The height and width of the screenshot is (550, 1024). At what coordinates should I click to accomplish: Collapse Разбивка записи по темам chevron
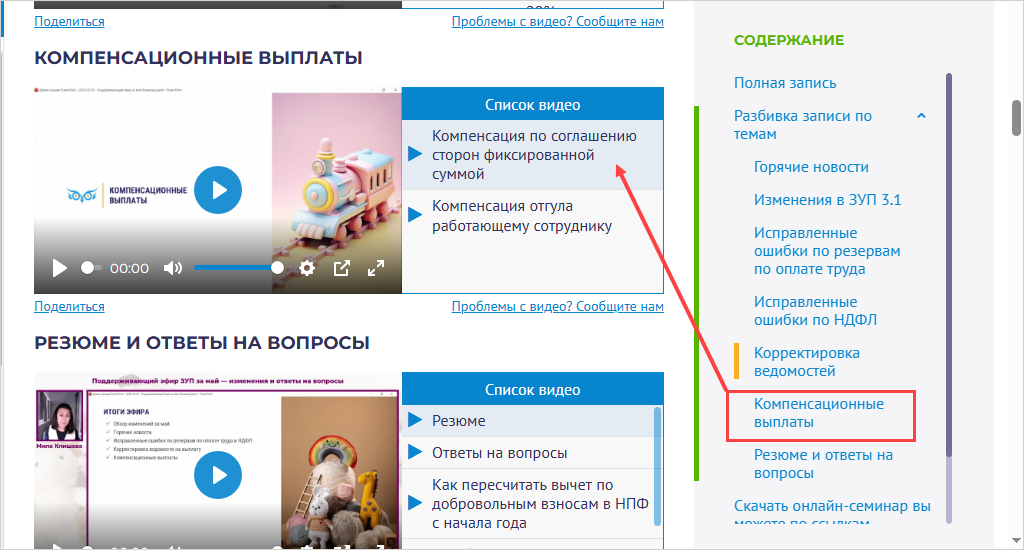click(921, 116)
